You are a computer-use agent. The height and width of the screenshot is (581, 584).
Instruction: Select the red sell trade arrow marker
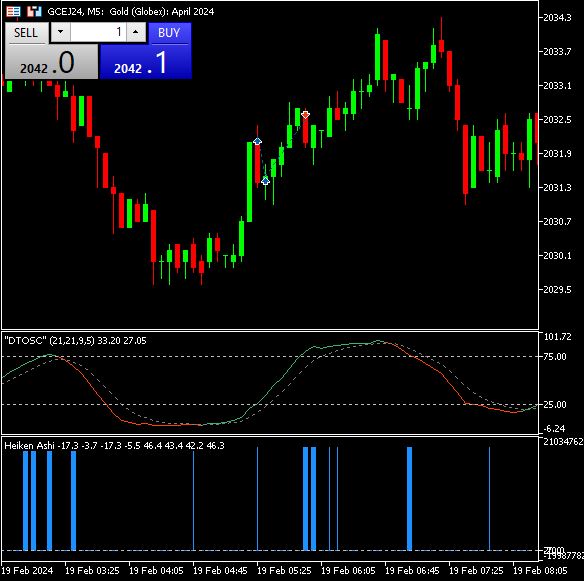[x=305, y=115]
